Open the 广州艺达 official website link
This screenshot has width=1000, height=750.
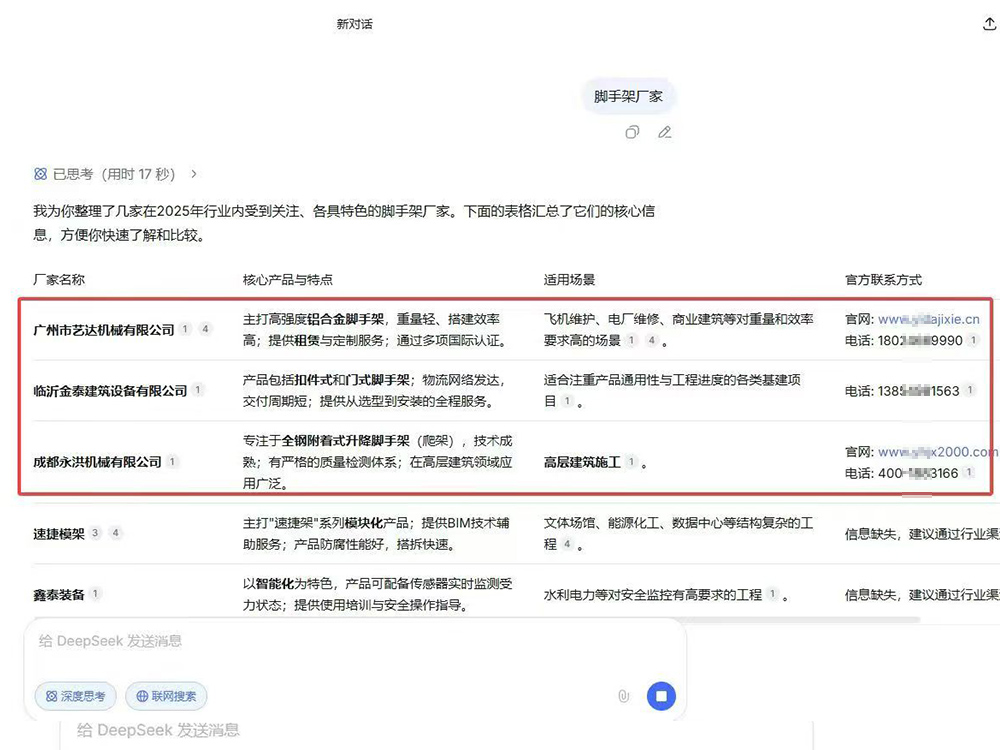tap(928, 320)
